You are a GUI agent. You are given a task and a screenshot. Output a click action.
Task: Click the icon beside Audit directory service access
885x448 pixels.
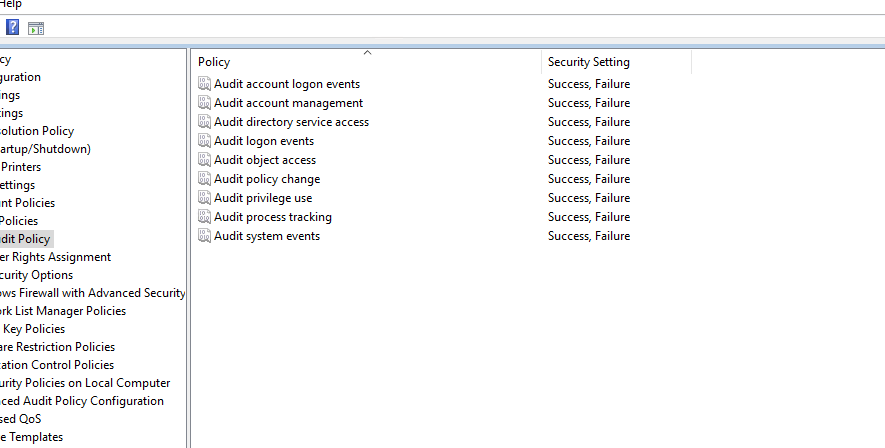pos(205,122)
